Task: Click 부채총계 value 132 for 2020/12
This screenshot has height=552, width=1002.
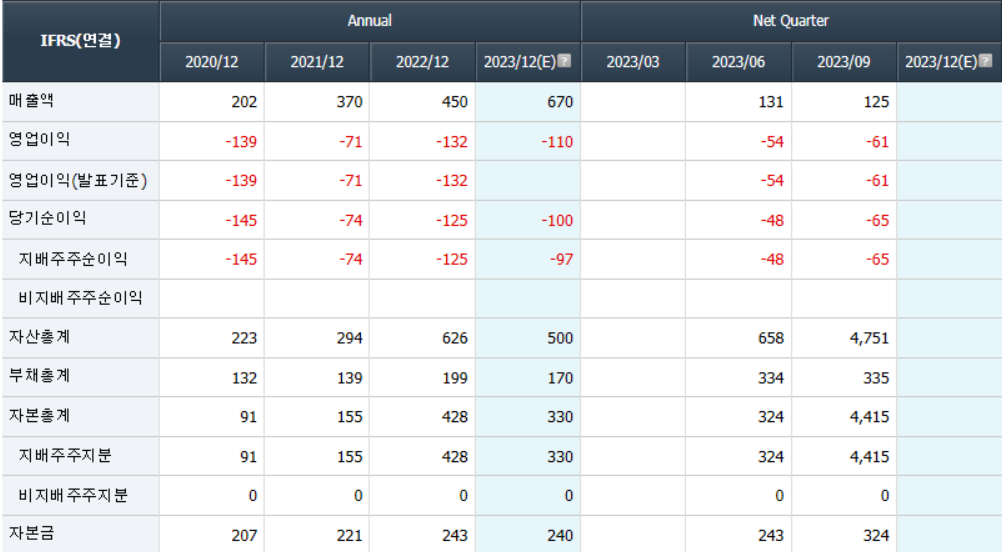Action: point(244,378)
